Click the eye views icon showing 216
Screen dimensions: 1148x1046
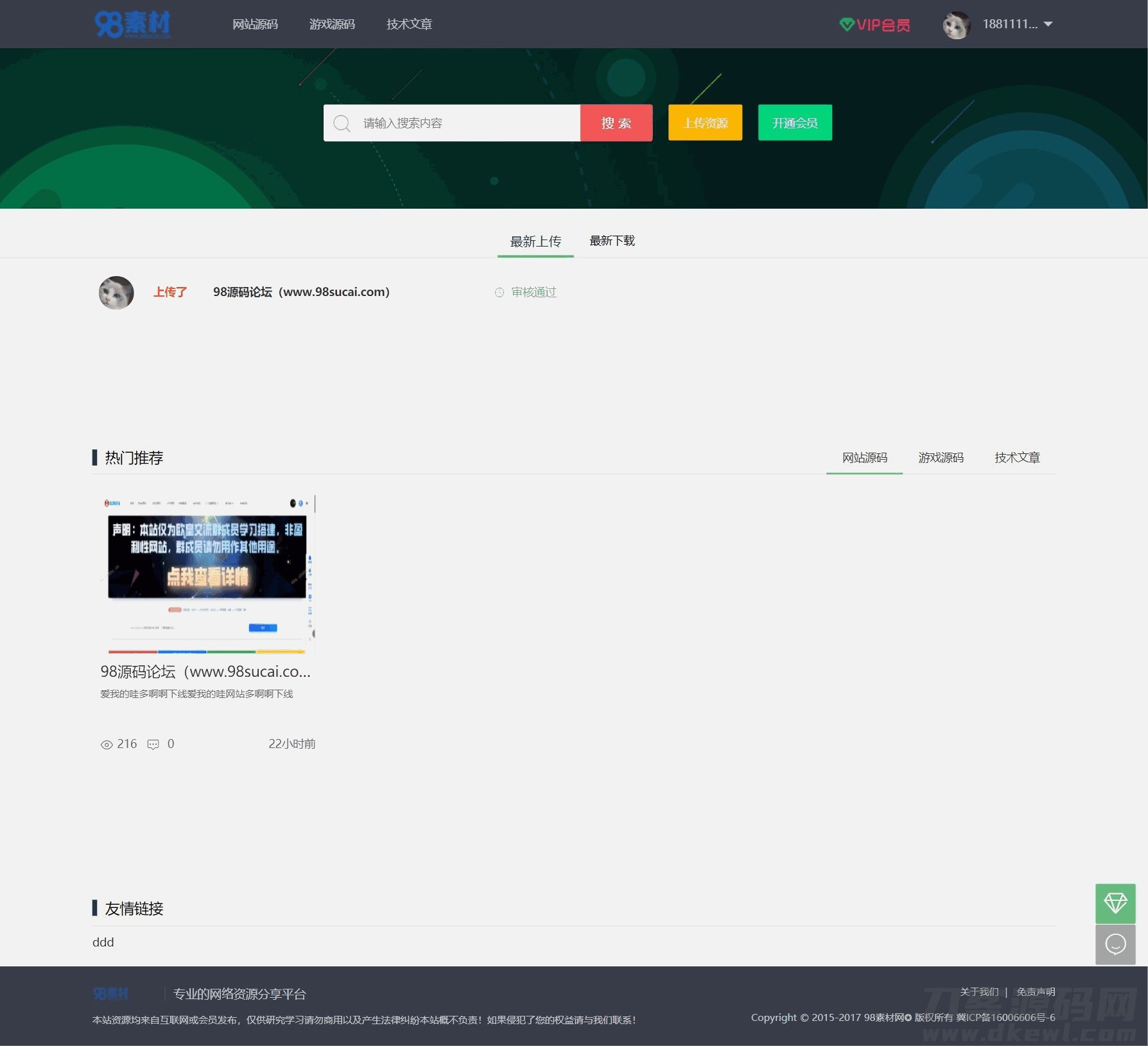(107, 744)
